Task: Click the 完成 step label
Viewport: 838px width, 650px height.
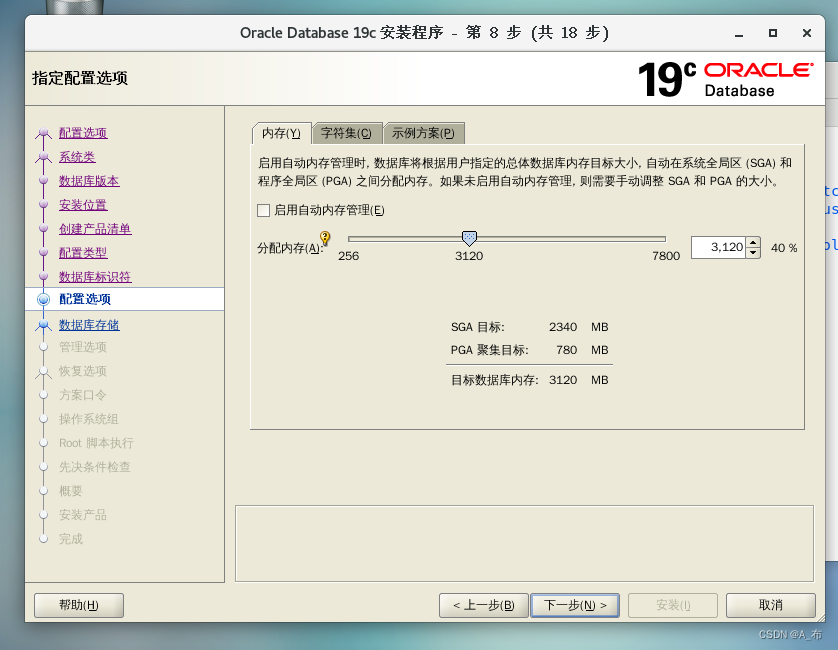Action: click(x=71, y=539)
